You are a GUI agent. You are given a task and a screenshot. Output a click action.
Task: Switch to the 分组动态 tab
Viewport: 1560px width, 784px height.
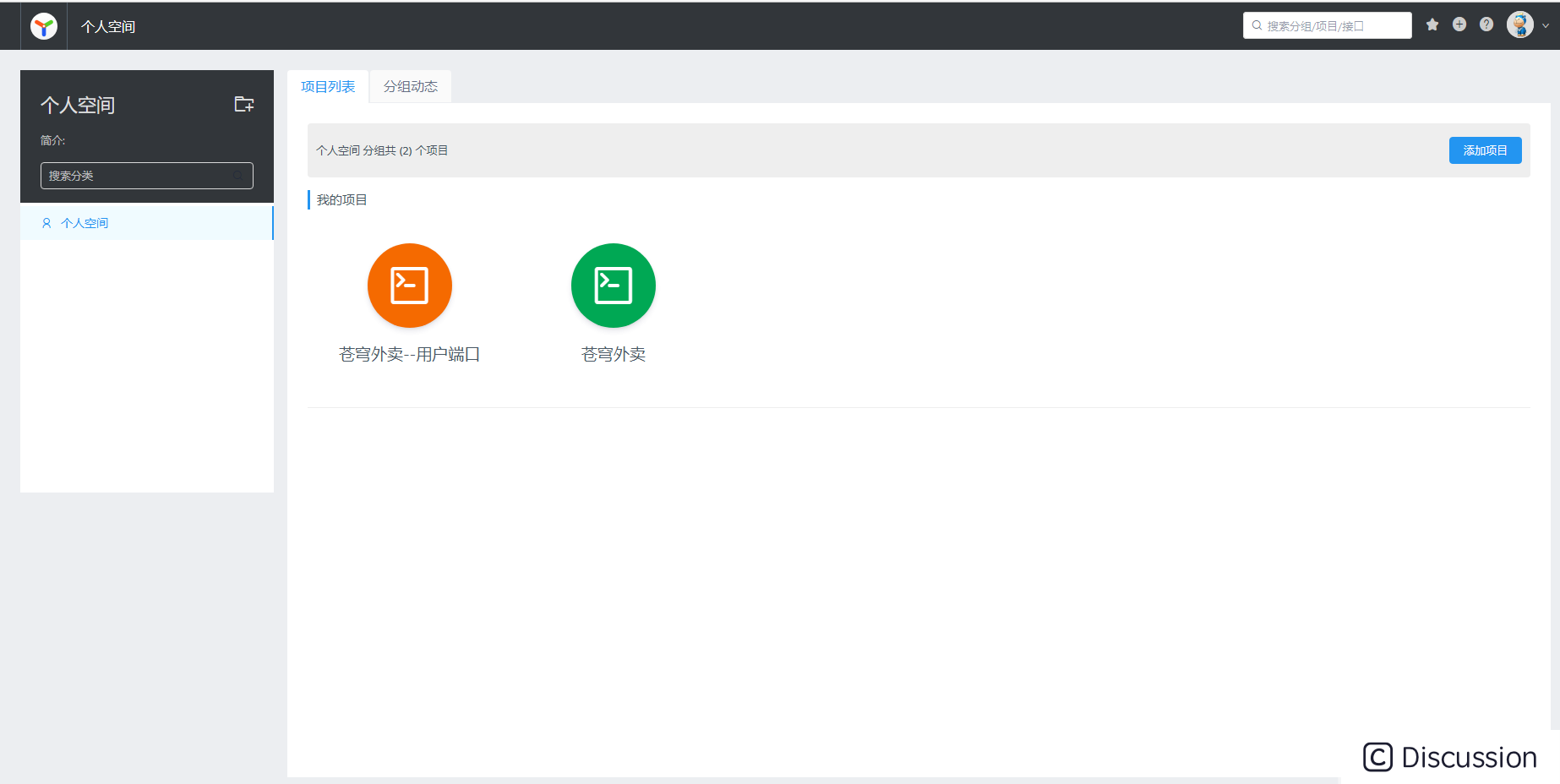tap(410, 85)
